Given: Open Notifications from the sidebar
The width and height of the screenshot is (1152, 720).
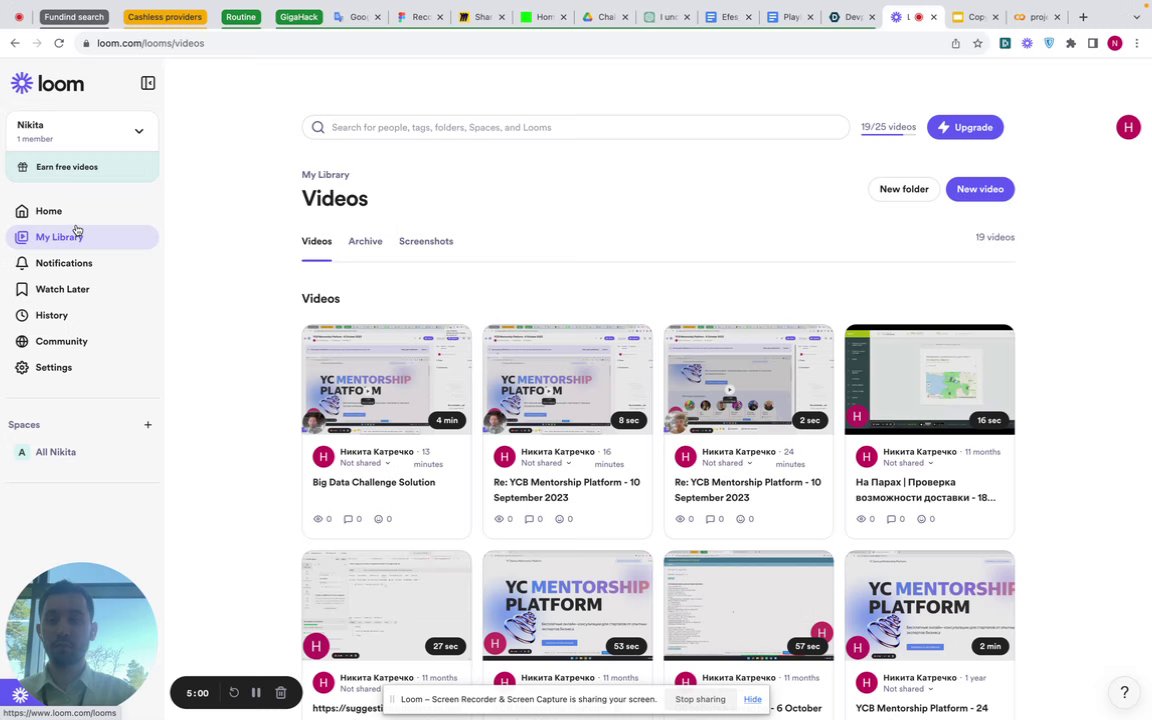Looking at the screenshot, I should (82, 263).
